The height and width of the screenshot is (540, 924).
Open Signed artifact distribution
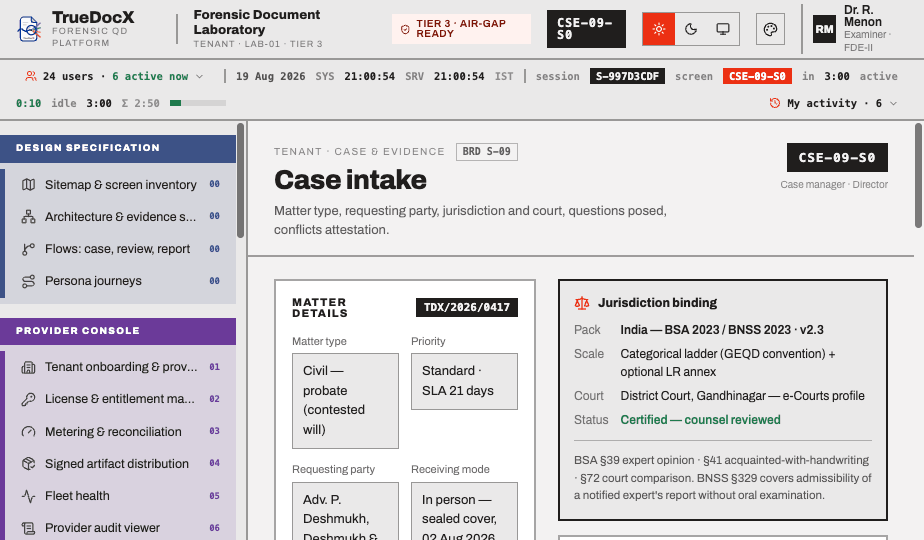[120, 463]
